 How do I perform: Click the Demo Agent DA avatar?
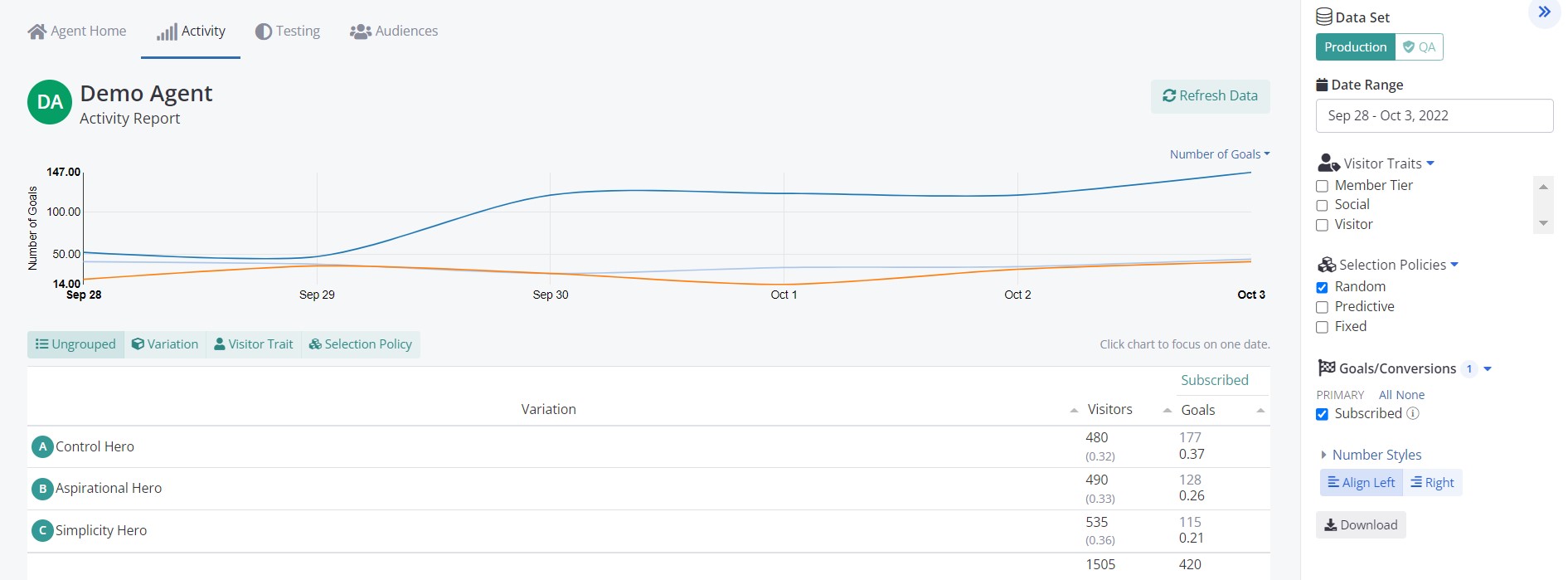tap(50, 102)
